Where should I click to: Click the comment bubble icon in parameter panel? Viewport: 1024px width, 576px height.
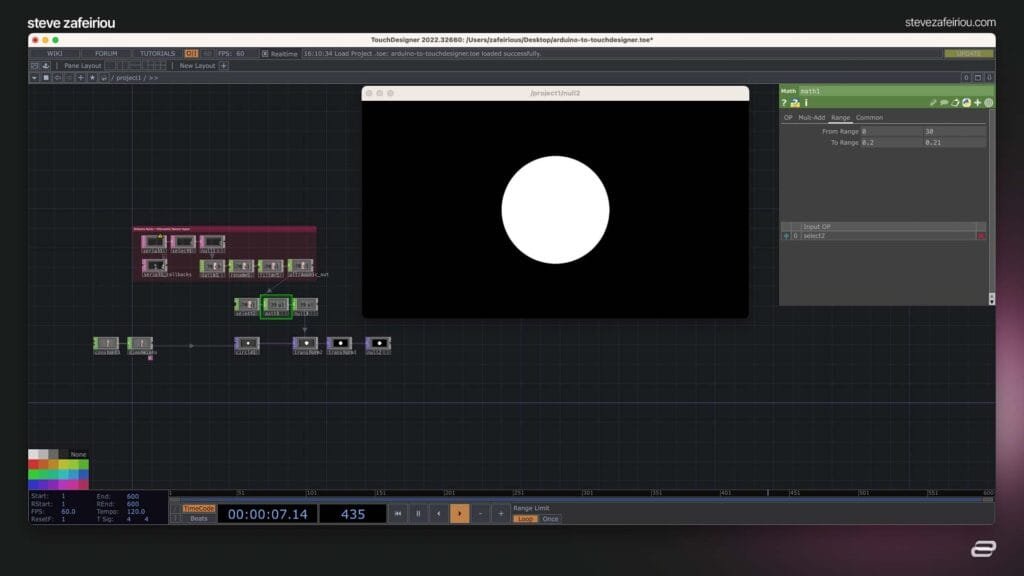pos(944,103)
